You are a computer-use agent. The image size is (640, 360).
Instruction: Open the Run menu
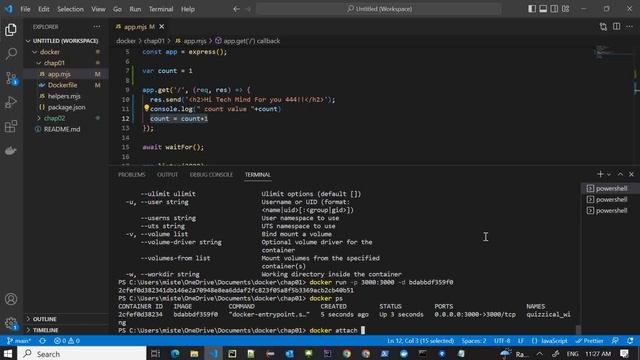point(135,9)
